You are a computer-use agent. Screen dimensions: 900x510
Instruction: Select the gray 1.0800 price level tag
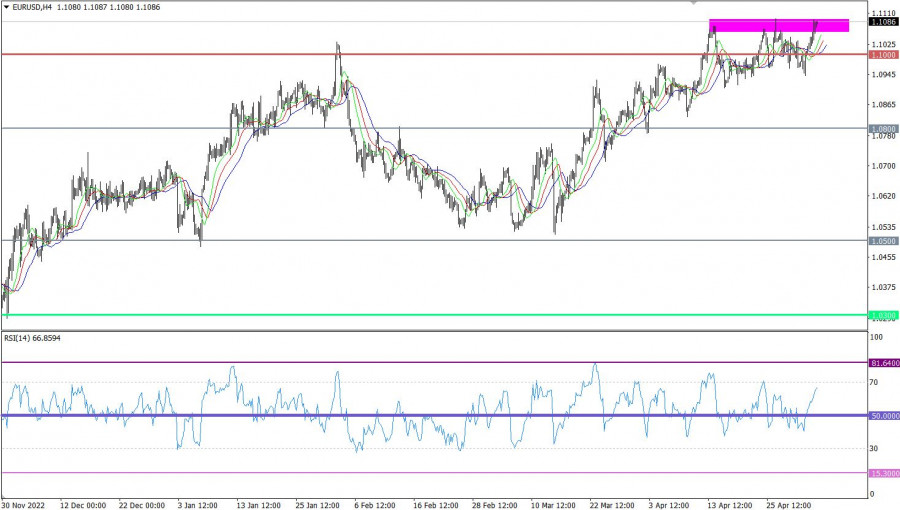(883, 129)
